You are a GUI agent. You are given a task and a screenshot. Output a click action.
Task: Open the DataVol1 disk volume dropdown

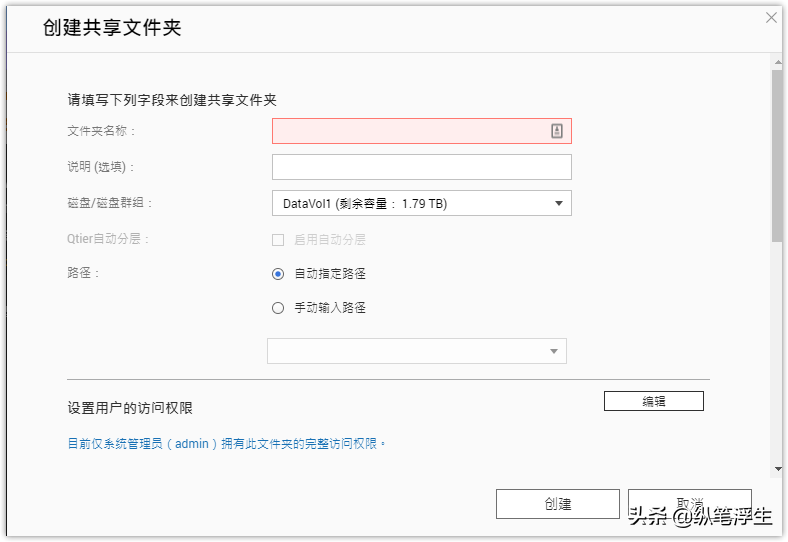pyautogui.click(x=422, y=203)
